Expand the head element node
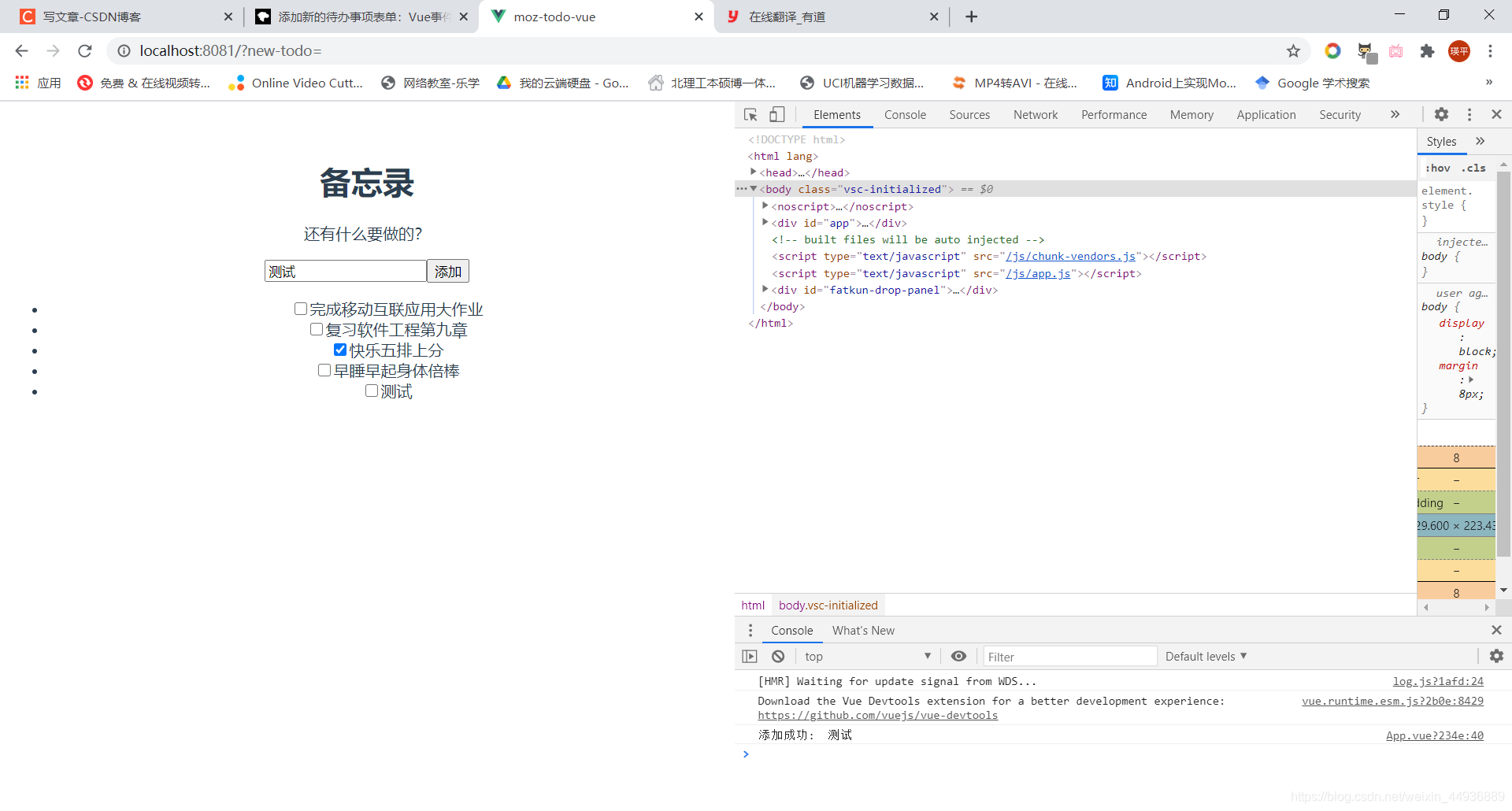 tap(754, 172)
